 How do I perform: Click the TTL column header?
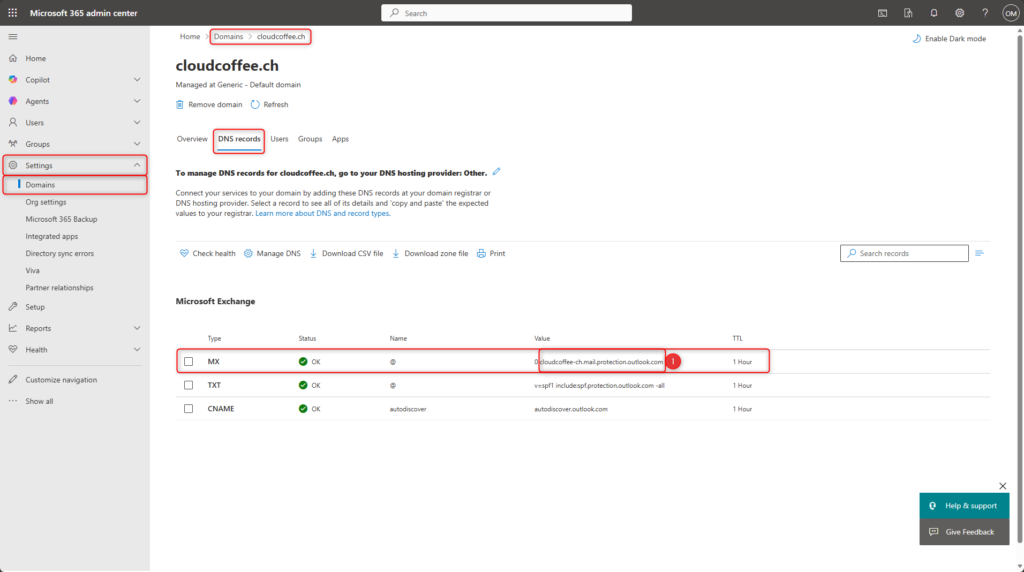[737, 338]
